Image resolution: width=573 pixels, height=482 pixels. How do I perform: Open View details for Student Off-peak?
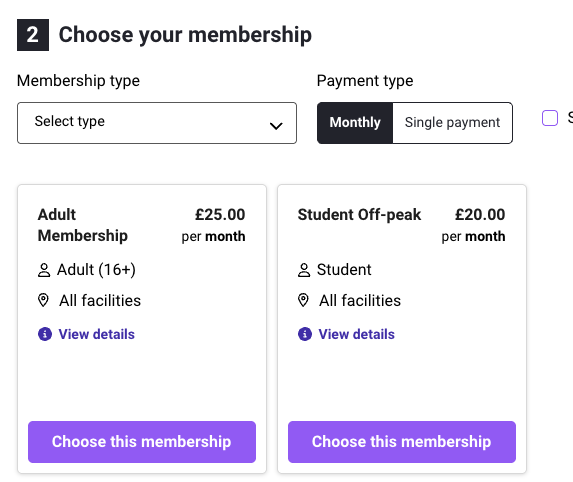tap(356, 334)
